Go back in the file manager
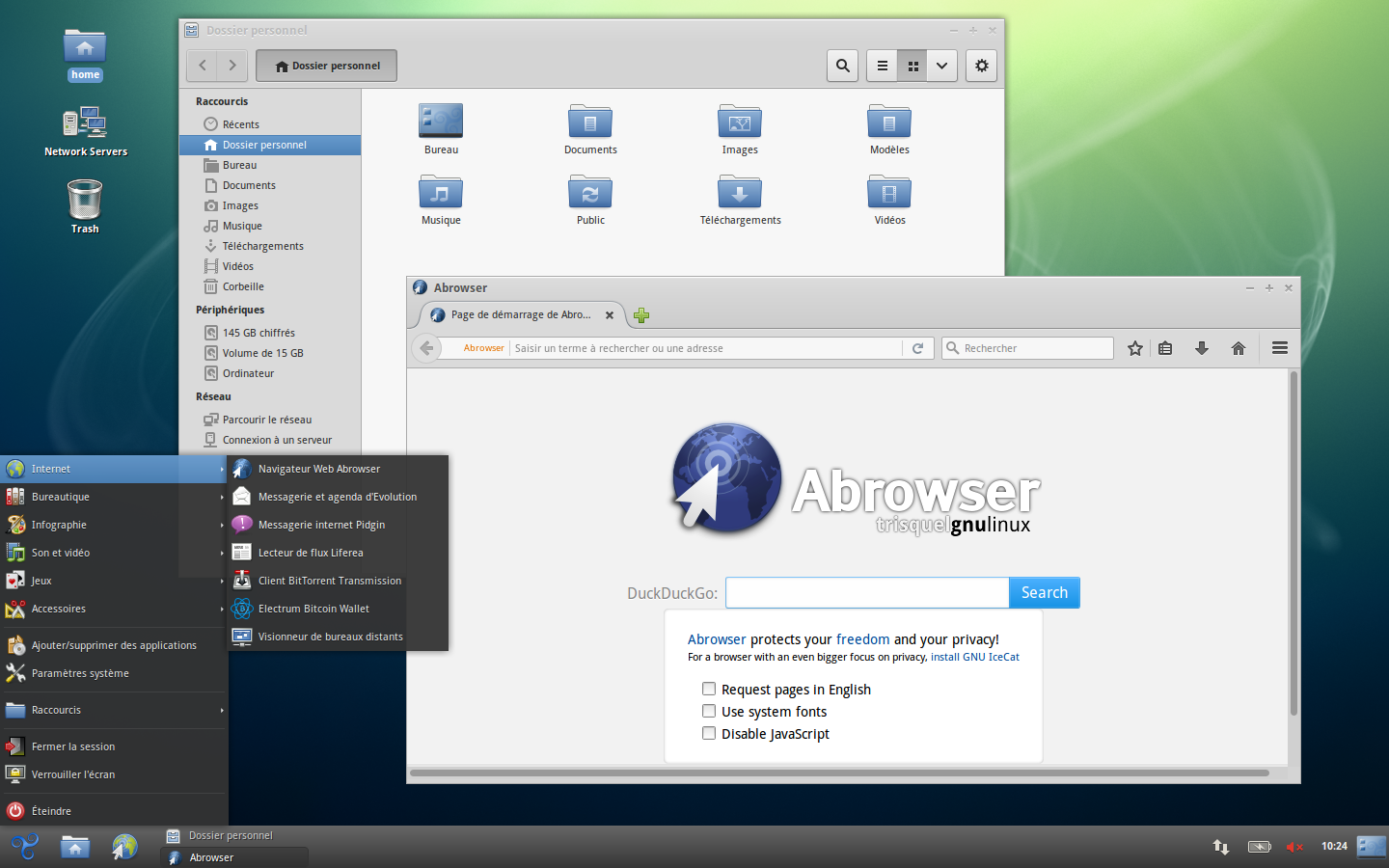This screenshot has height=868, width=1389. click(203, 66)
